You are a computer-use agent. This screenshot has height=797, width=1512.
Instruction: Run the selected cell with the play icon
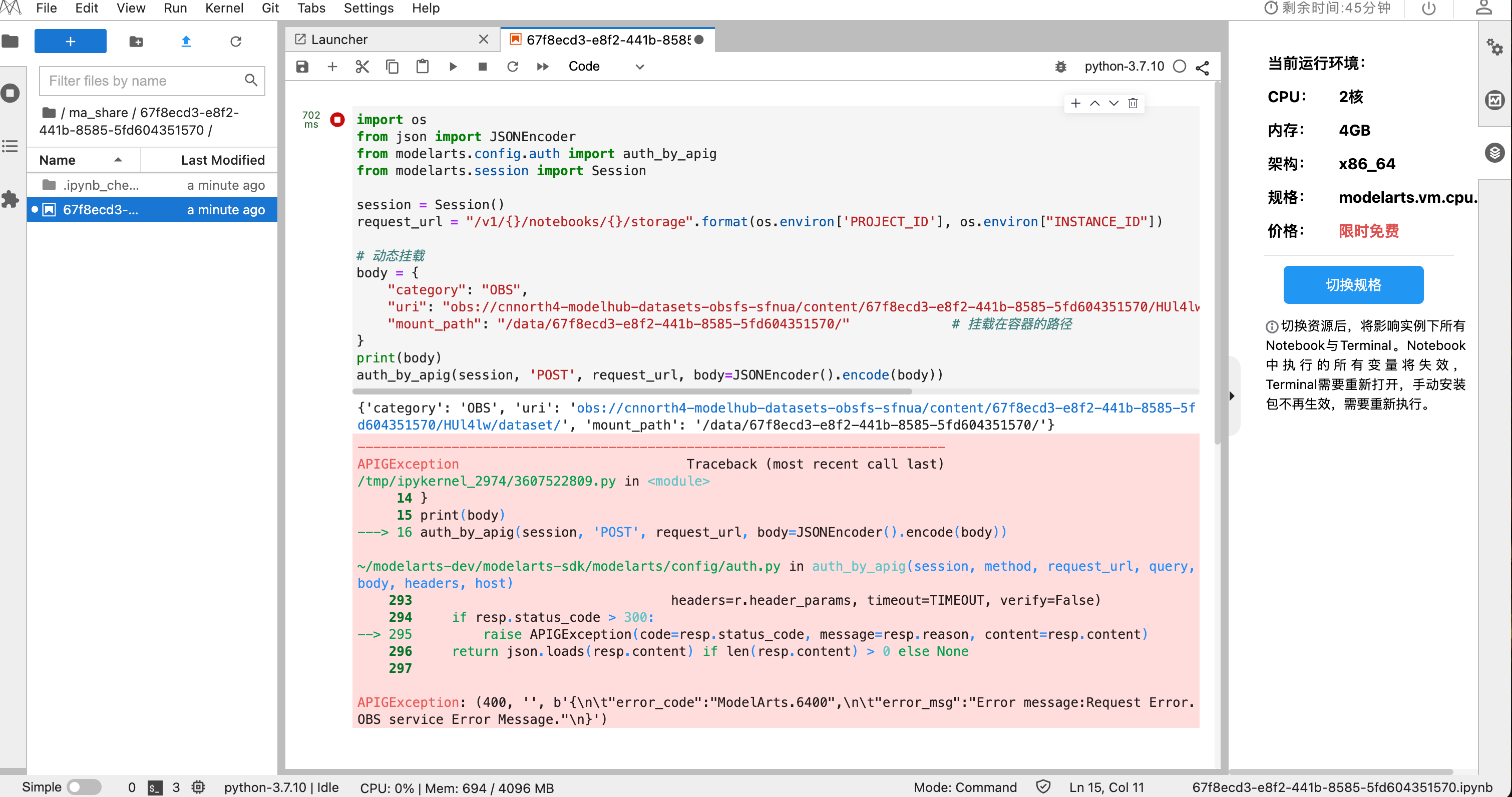point(453,66)
